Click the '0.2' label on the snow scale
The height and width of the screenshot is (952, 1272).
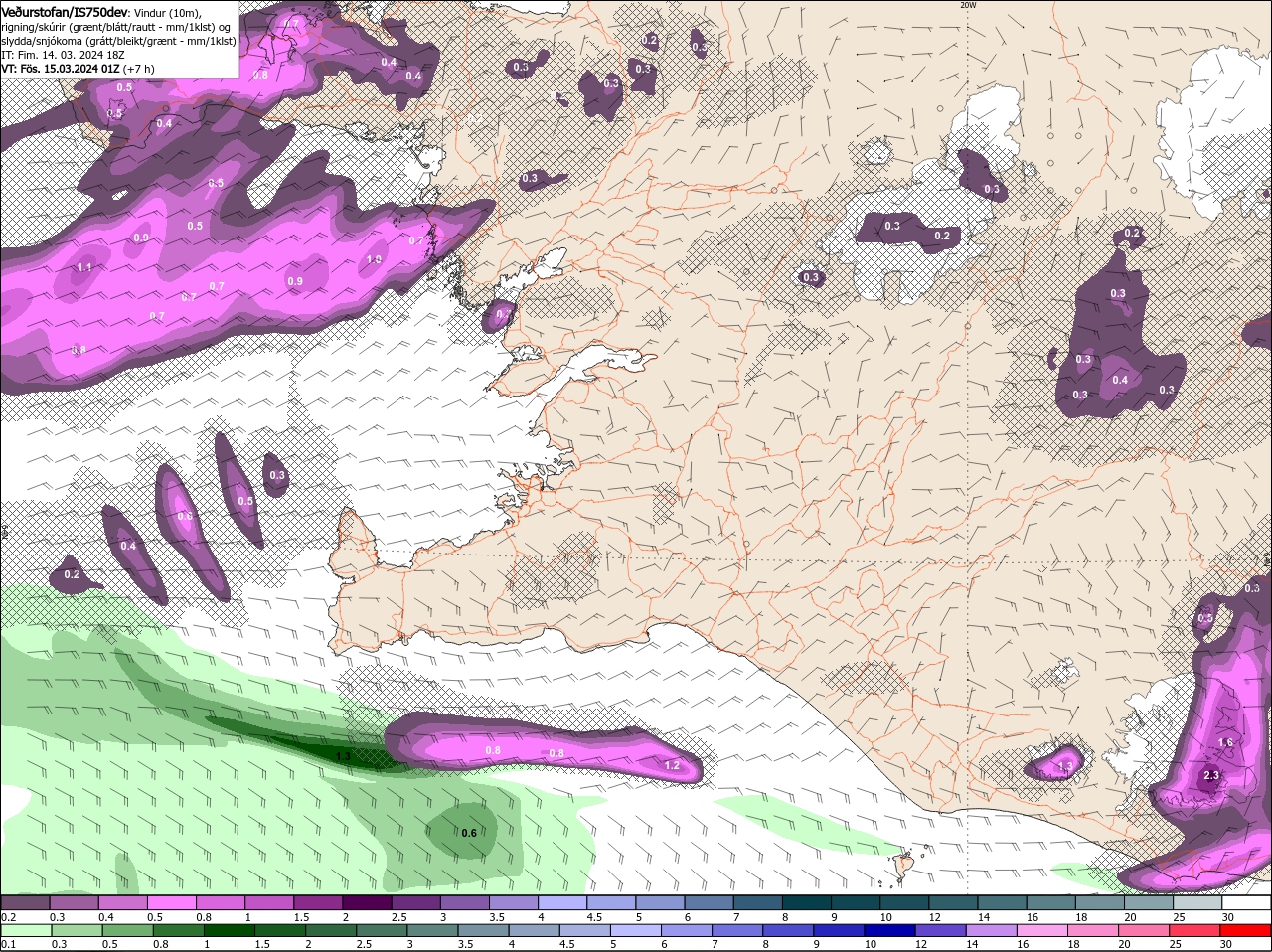8,917
